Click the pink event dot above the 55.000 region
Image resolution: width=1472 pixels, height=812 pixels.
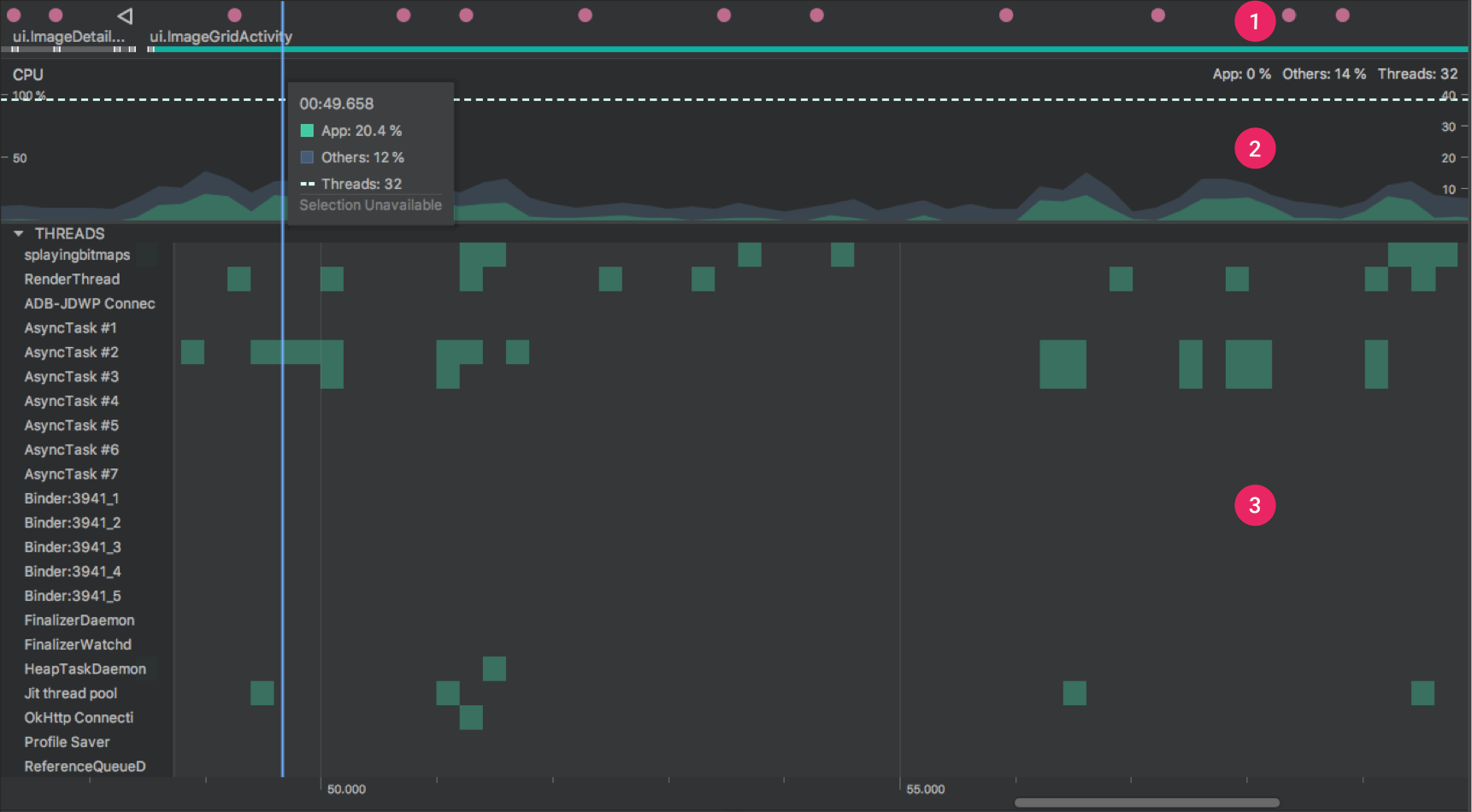(x=1005, y=15)
